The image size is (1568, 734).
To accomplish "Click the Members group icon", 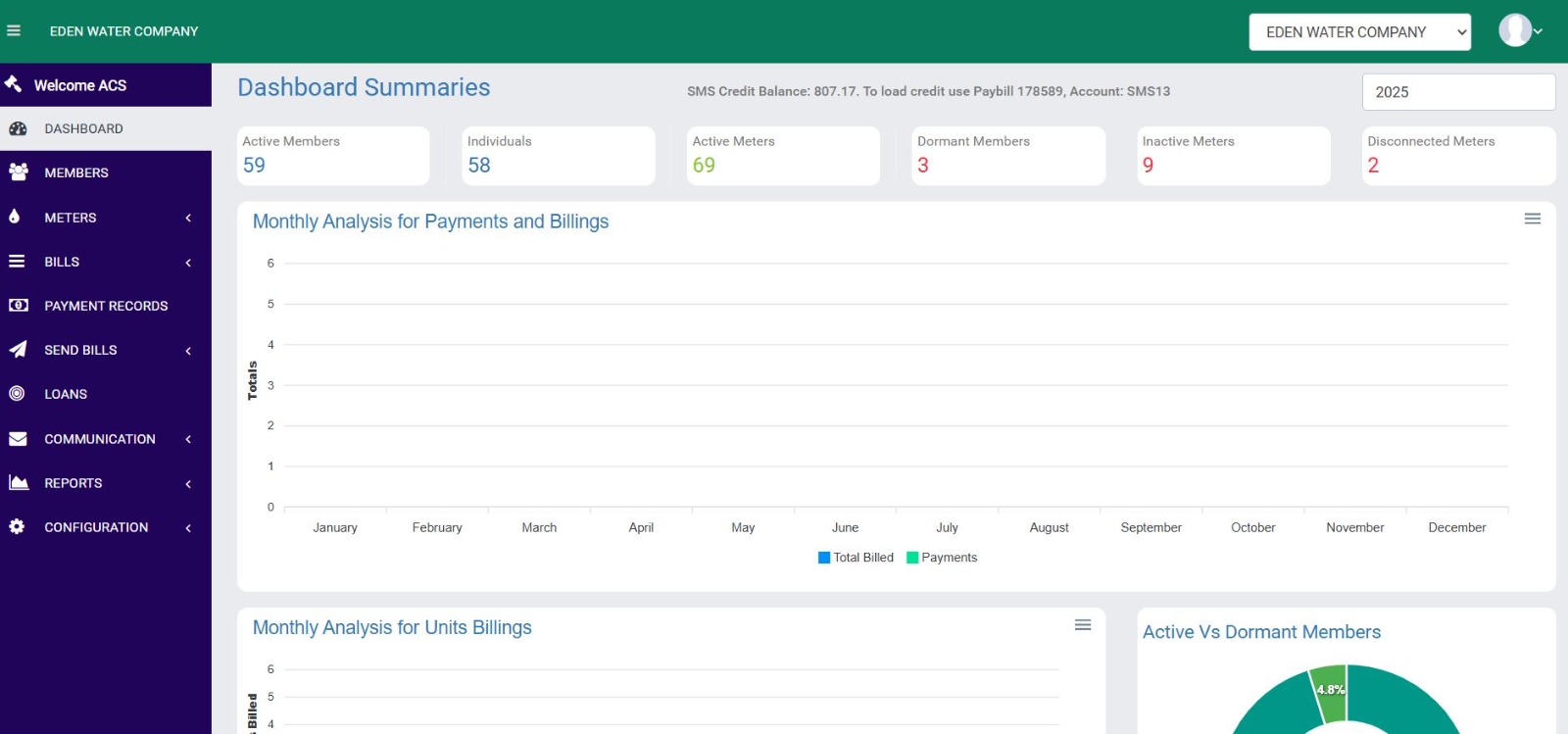I will (18, 172).
